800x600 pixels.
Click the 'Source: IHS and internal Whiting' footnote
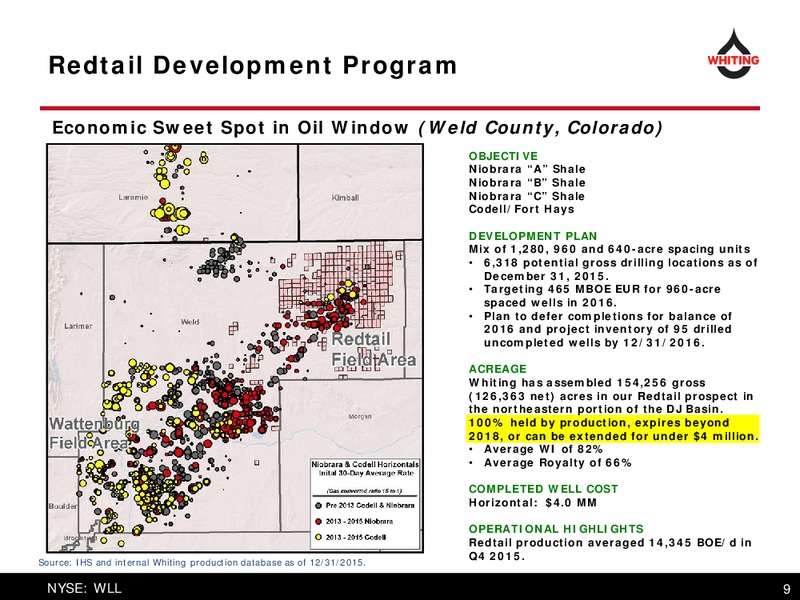coord(202,563)
